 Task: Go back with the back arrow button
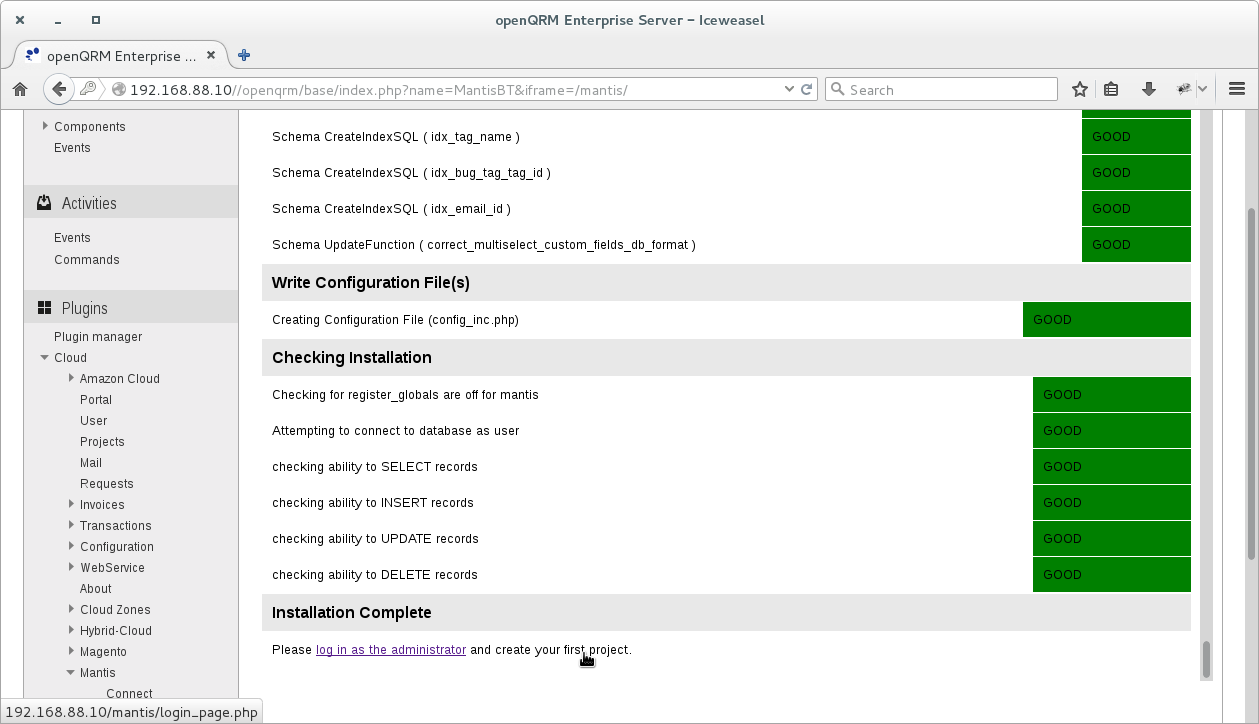59,89
